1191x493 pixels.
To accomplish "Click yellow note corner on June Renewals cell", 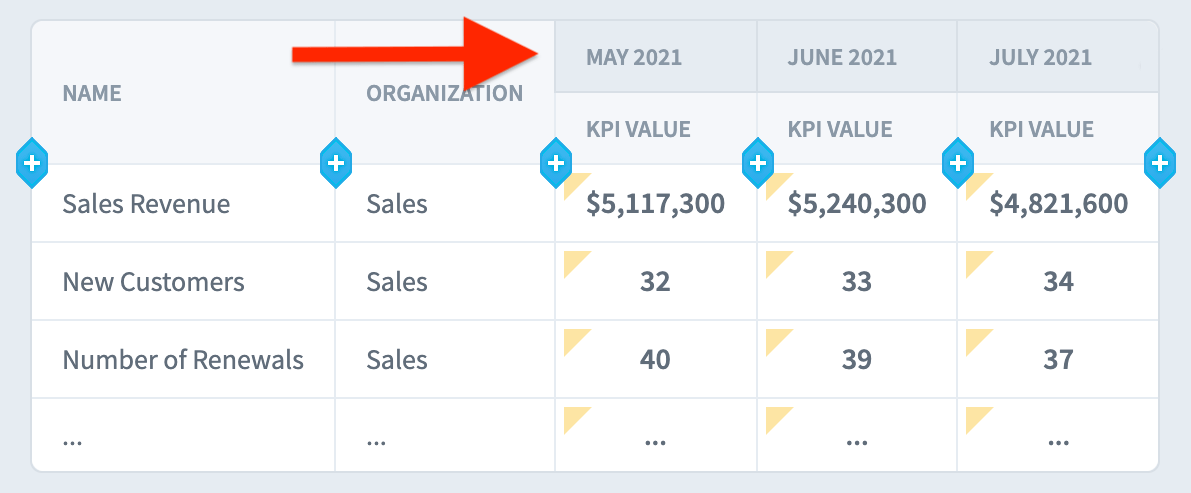I will pyautogui.click(x=776, y=340).
